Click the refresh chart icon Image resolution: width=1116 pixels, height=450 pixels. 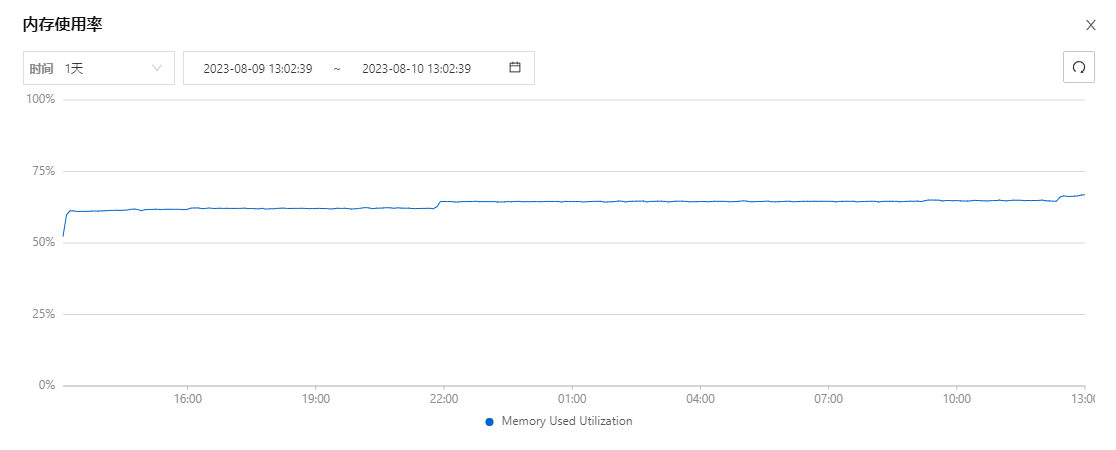tap(1078, 68)
